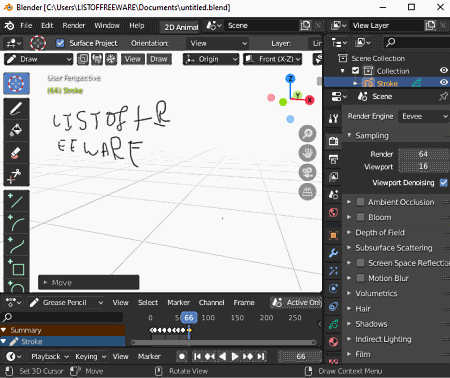Open the Render menu
The width and height of the screenshot is (450, 378).
(74, 26)
